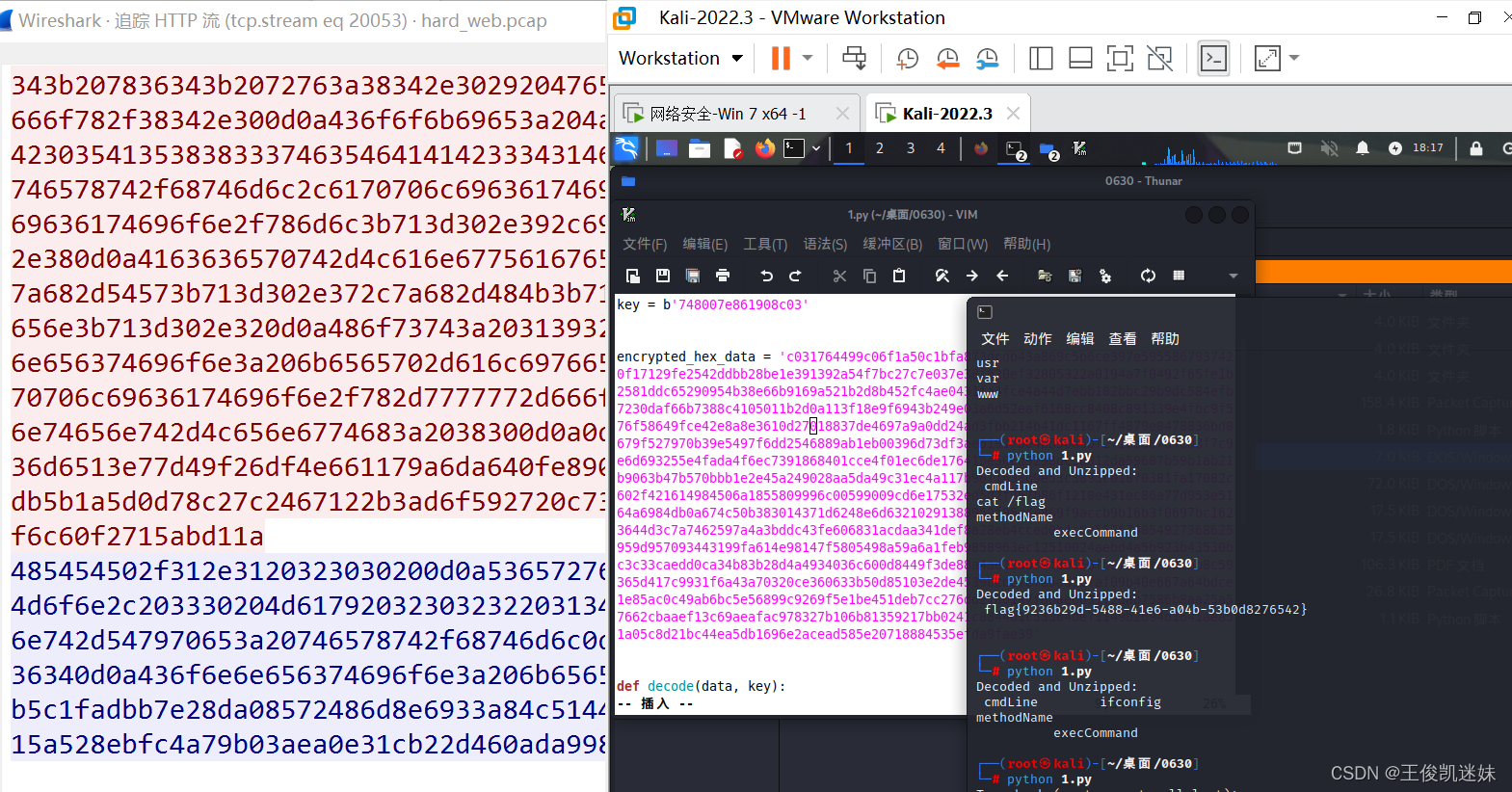The height and width of the screenshot is (792, 1512).
Task: Copy selection using VIM toolbar icon
Action: 869,277
